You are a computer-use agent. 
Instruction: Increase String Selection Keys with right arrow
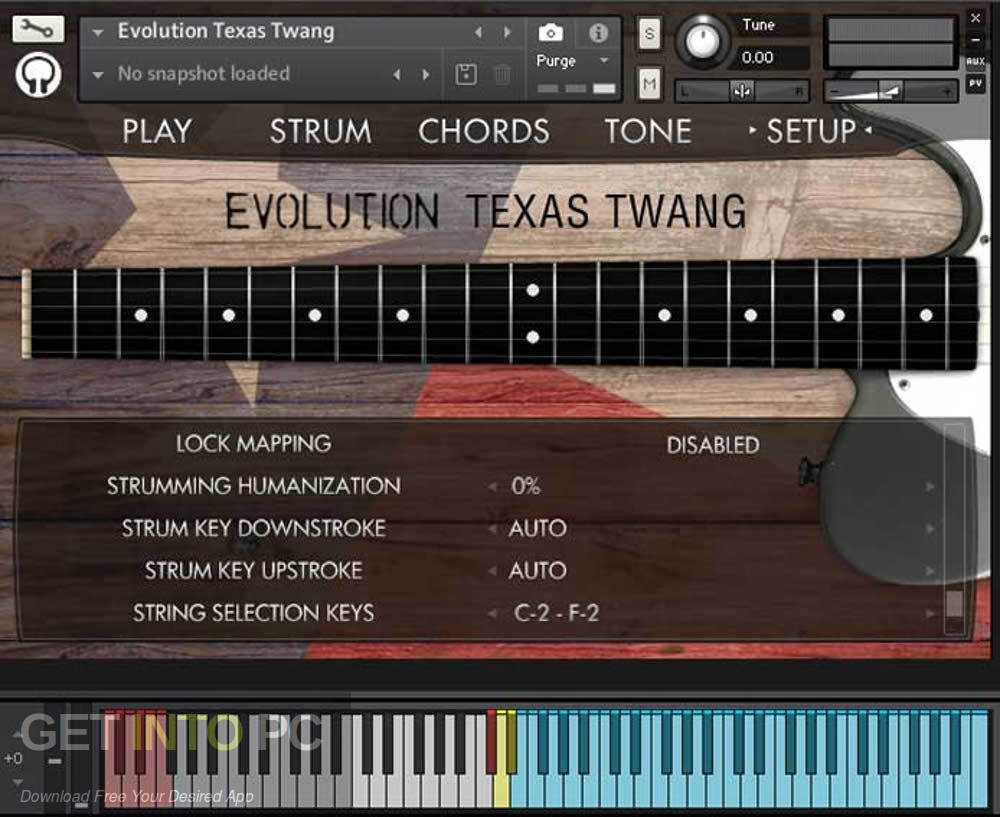930,614
